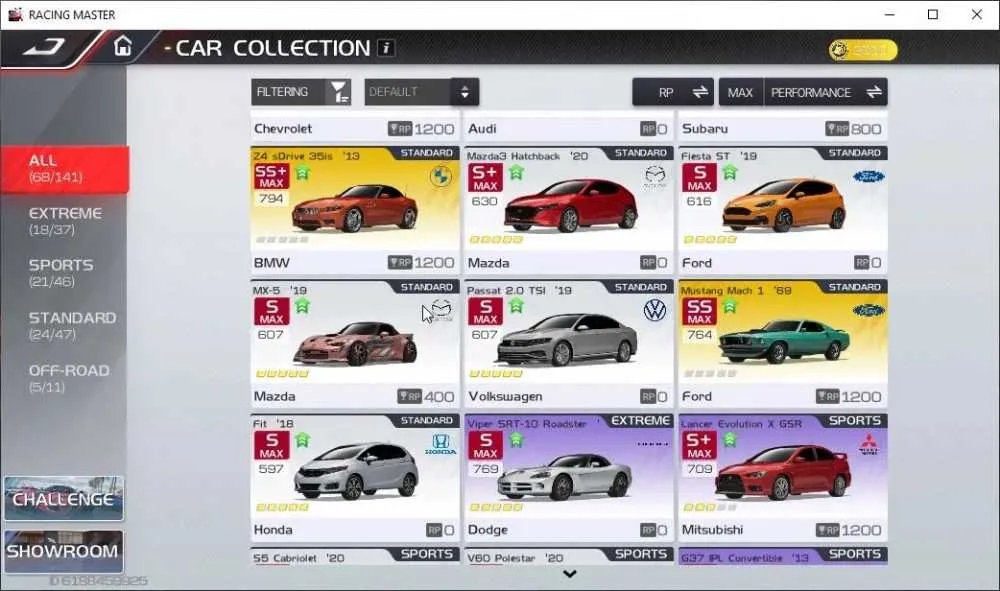Image resolution: width=1000 pixels, height=591 pixels.
Task: Go to the home screen icon
Action: [122, 47]
